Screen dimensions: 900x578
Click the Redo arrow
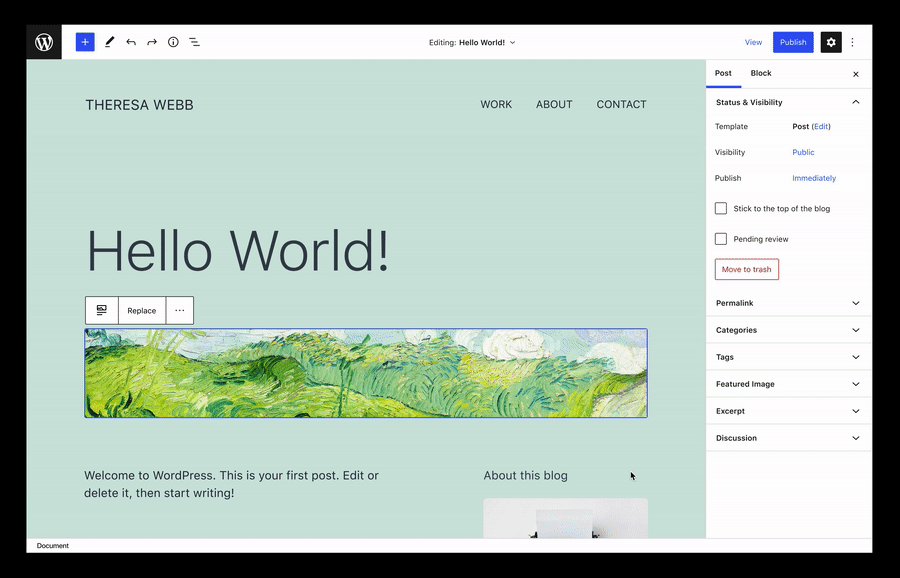click(x=152, y=42)
